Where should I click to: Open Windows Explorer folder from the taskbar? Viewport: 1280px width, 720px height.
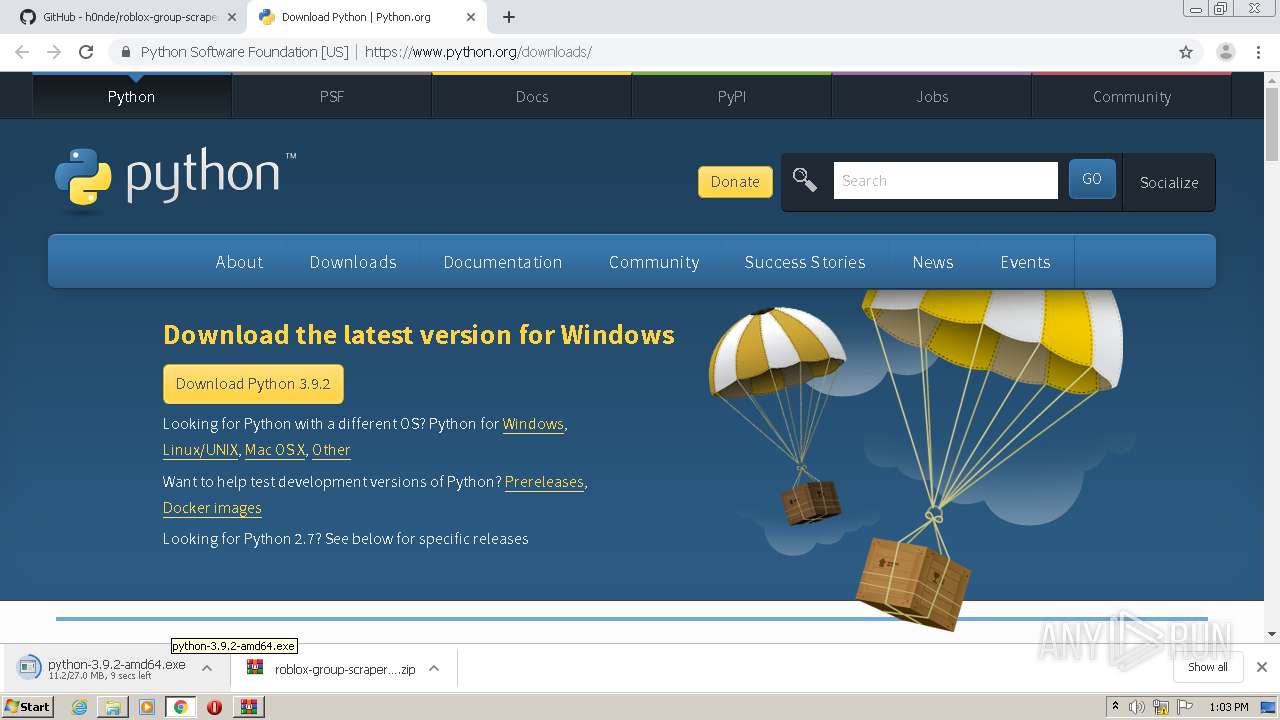tap(113, 707)
